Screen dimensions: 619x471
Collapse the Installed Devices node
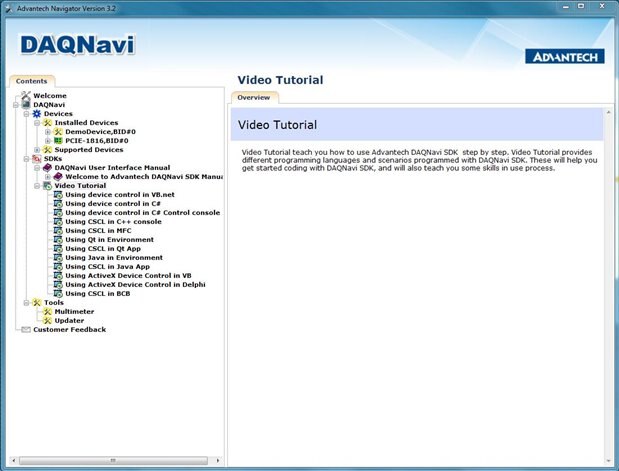tap(37, 123)
